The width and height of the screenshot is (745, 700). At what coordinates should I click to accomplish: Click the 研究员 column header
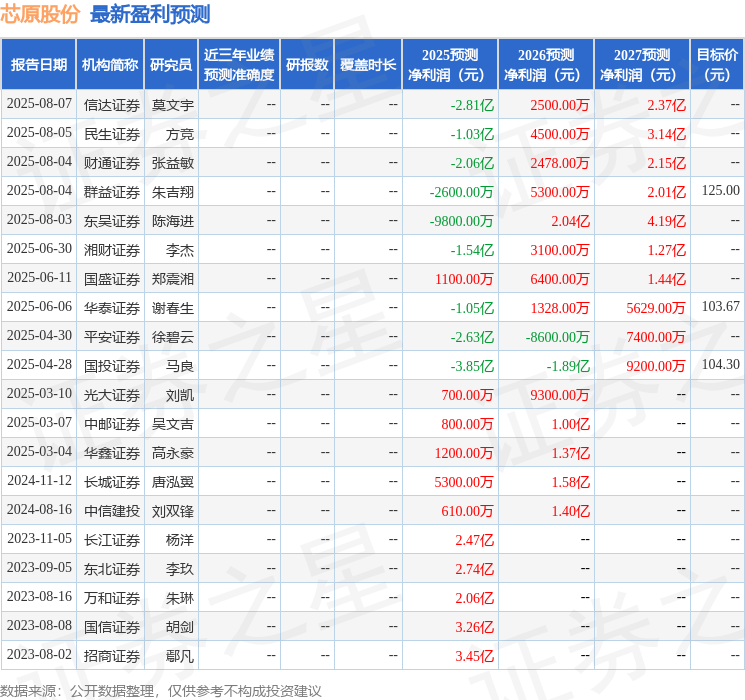171,64
